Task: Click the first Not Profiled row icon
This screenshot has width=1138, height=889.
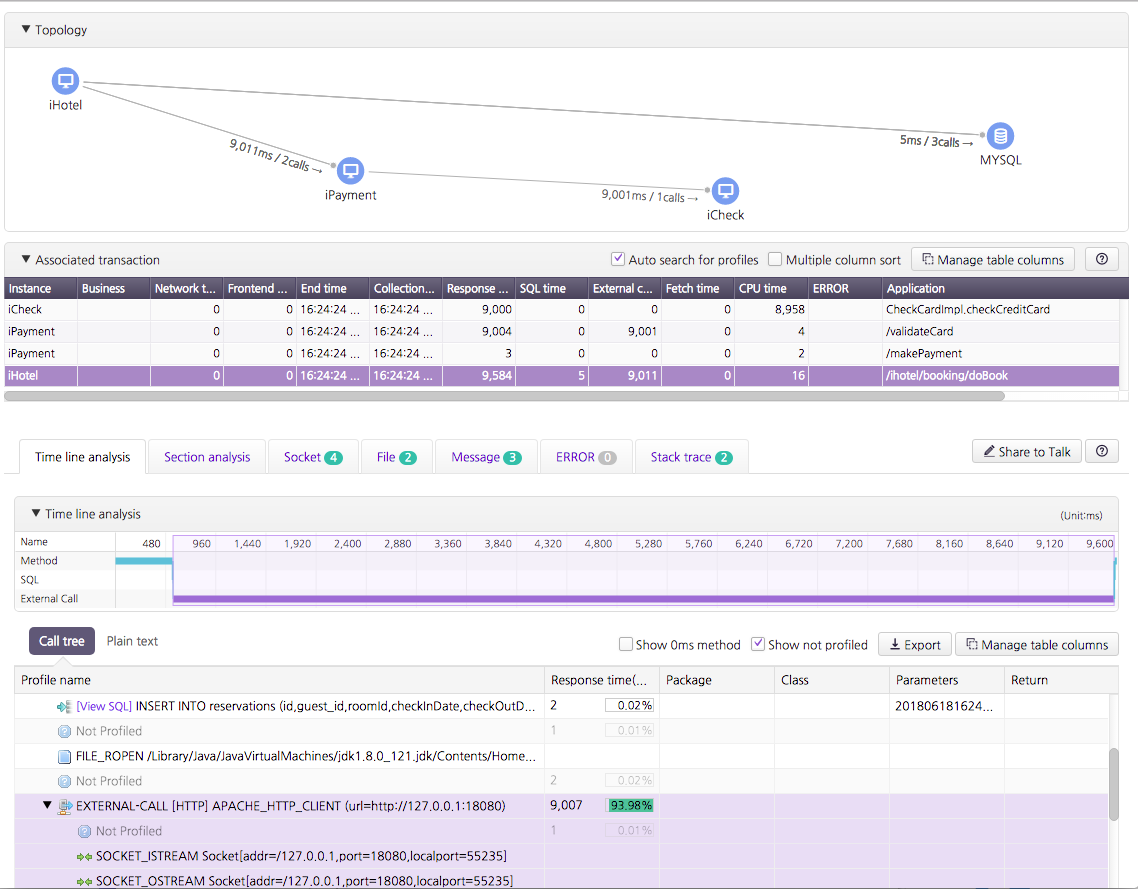Action: (64, 732)
